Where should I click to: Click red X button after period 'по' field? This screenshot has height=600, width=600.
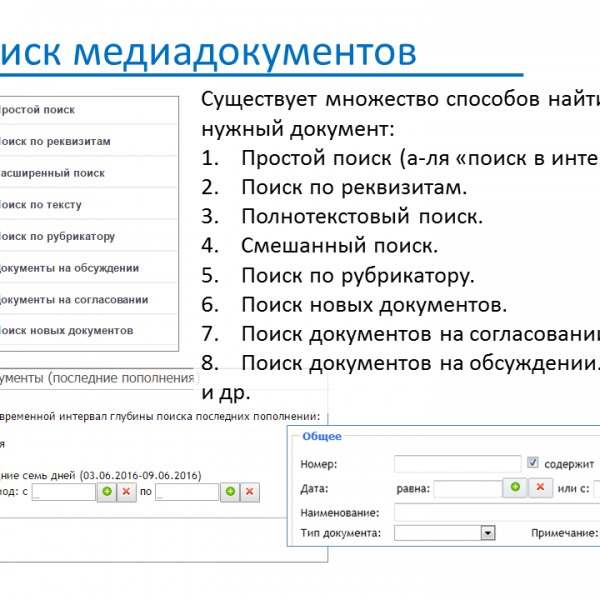(x=250, y=492)
